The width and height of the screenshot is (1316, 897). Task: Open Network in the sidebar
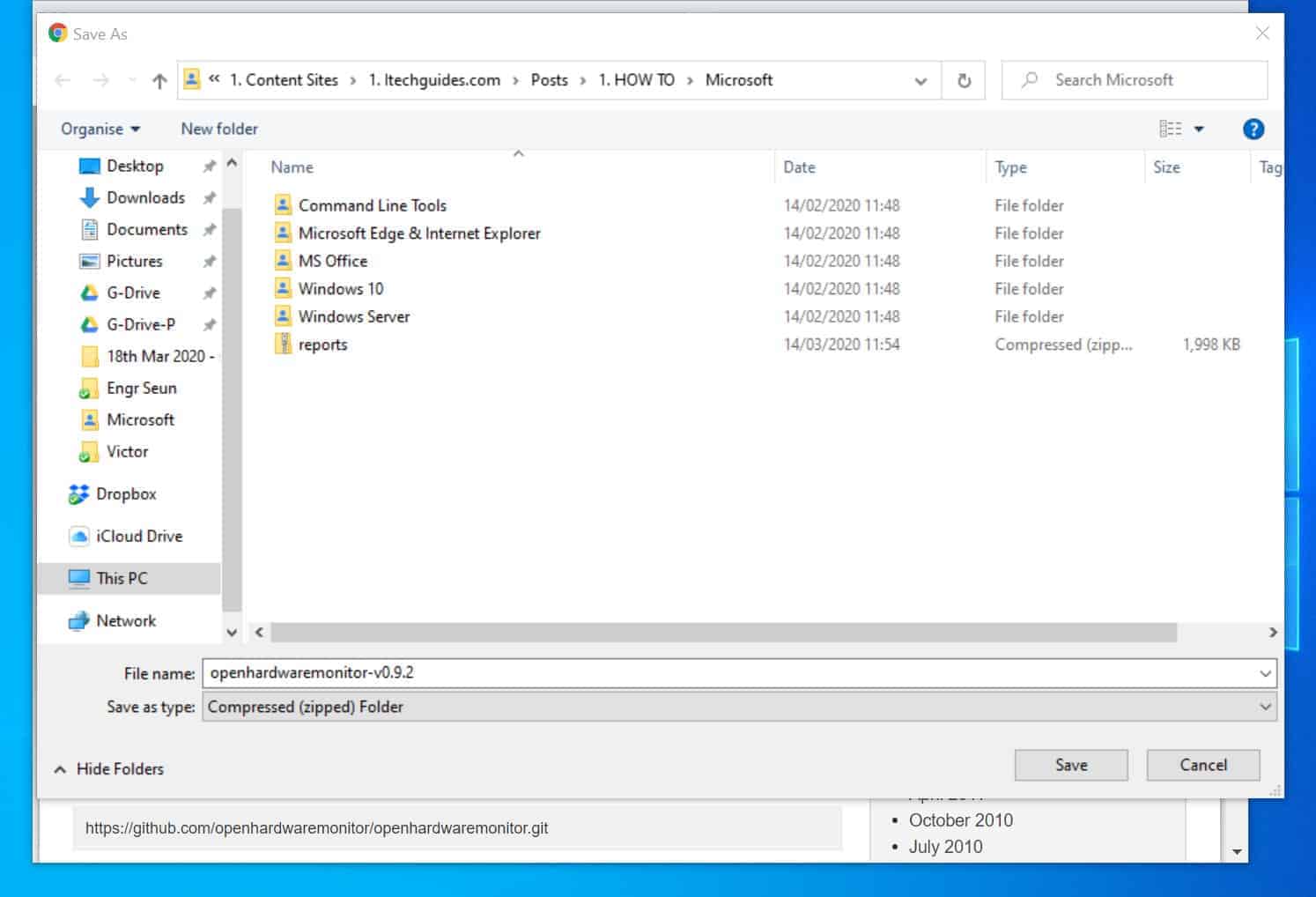[x=124, y=620]
